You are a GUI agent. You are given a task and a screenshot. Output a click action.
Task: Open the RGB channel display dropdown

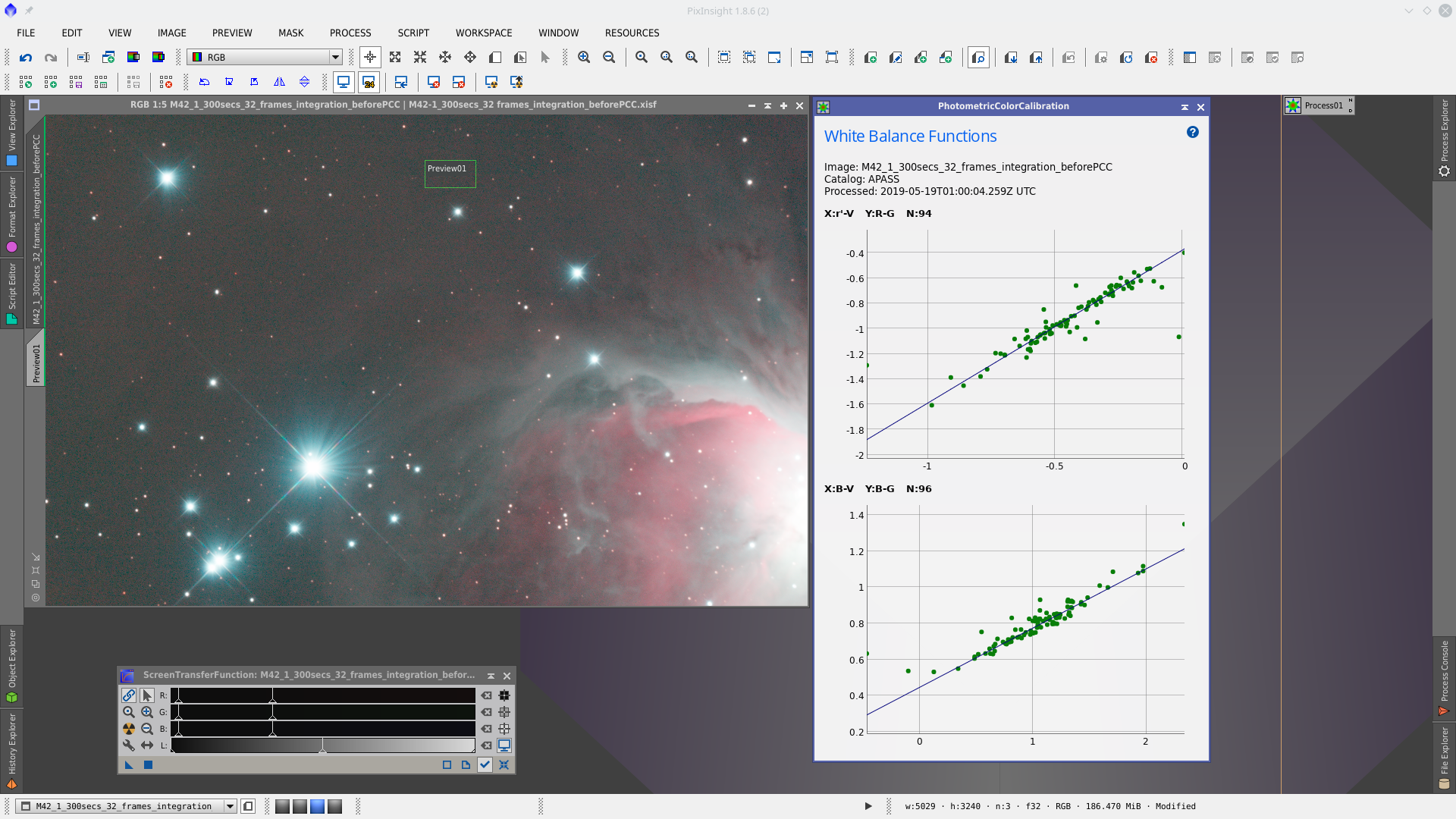coord(334,58)
